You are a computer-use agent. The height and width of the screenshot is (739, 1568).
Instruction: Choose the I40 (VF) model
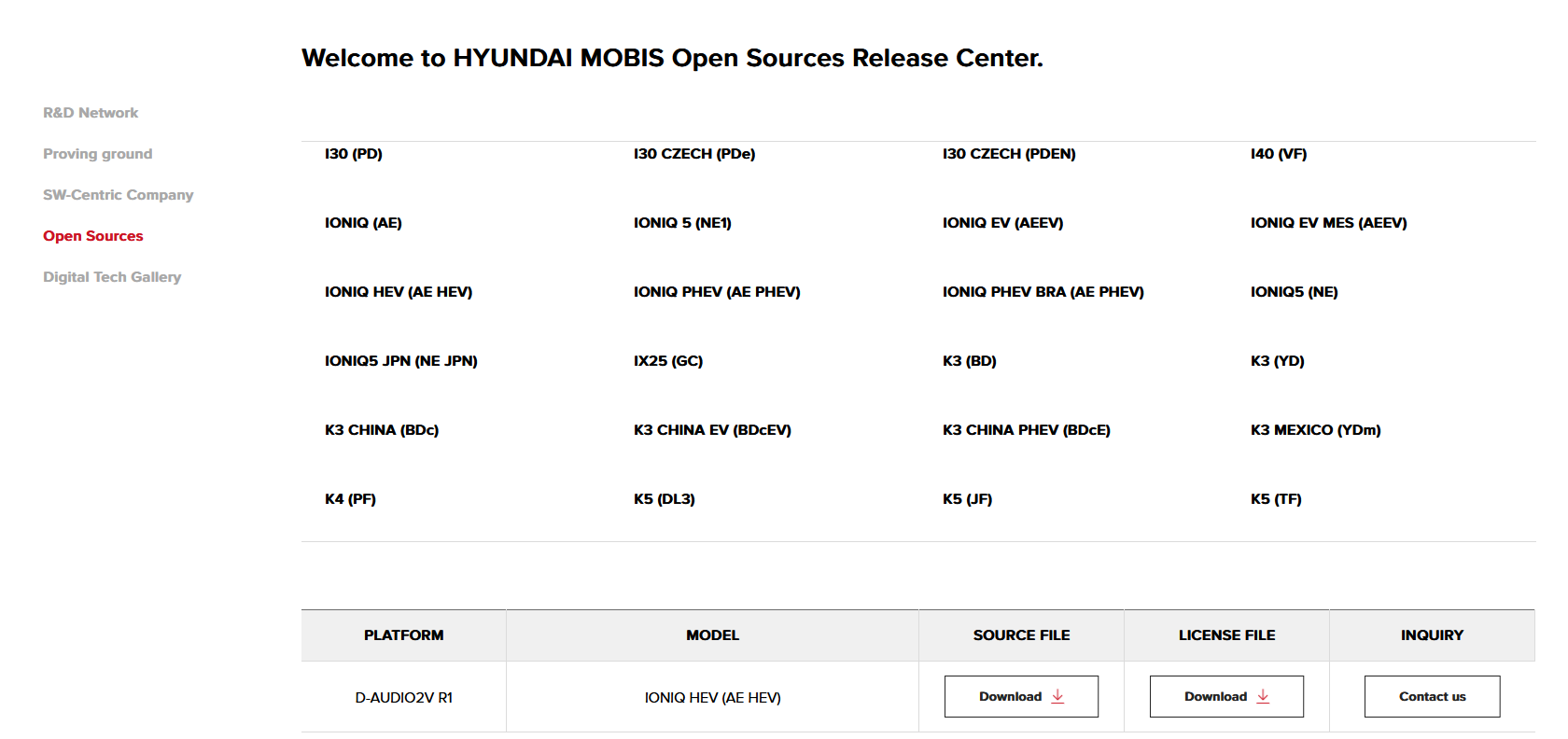[1279, 154]
